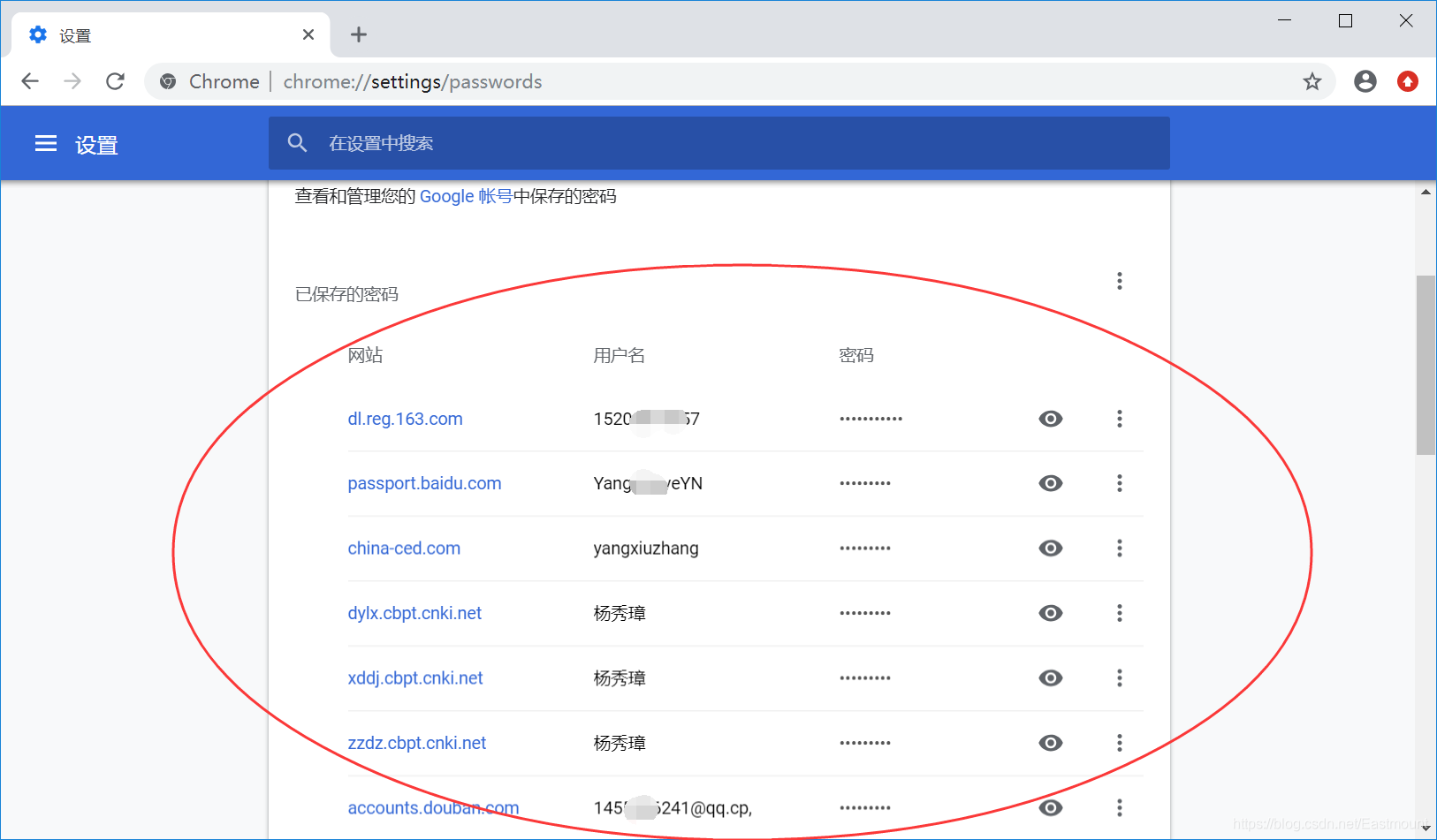Visit the zzdz.cbpt.cnki.net link
This screenshot has width=1437, height=840.
click(417, 743)
